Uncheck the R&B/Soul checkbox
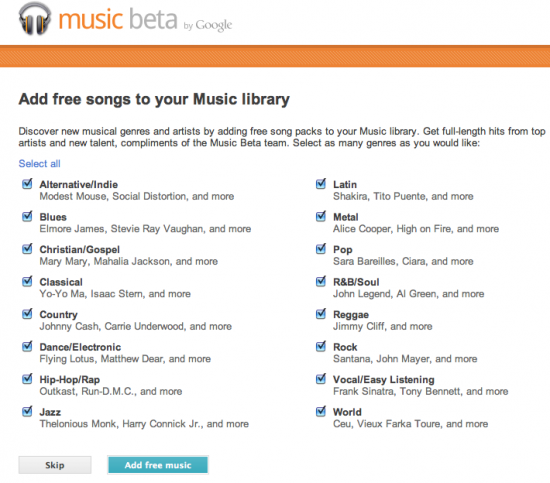The height and width of the screenshot is (483, 550). pyautogui.click(x=321, y=281)
